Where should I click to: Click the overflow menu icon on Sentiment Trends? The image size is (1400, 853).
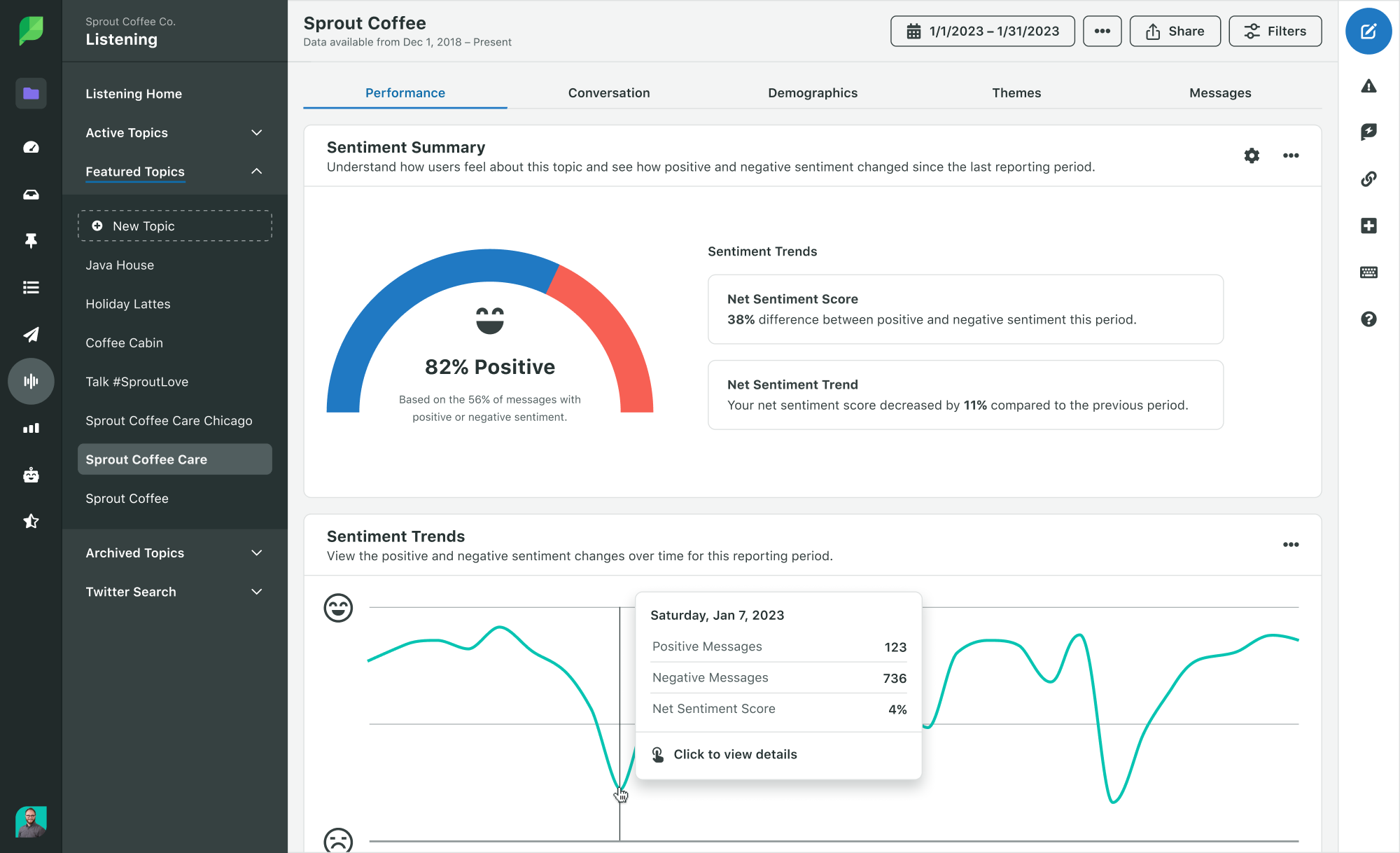1291,544
